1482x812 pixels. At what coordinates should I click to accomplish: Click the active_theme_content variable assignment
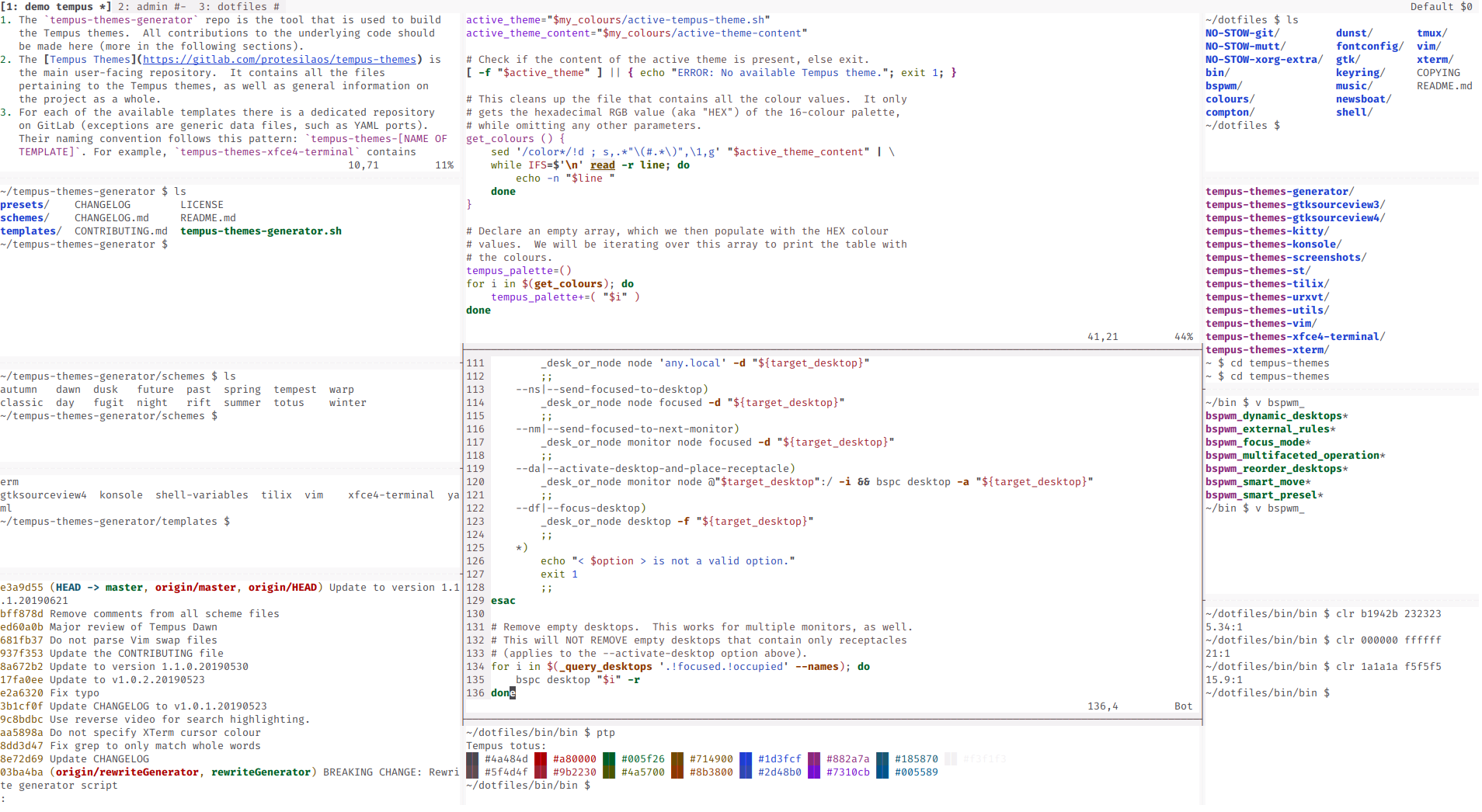coord(637,33)
